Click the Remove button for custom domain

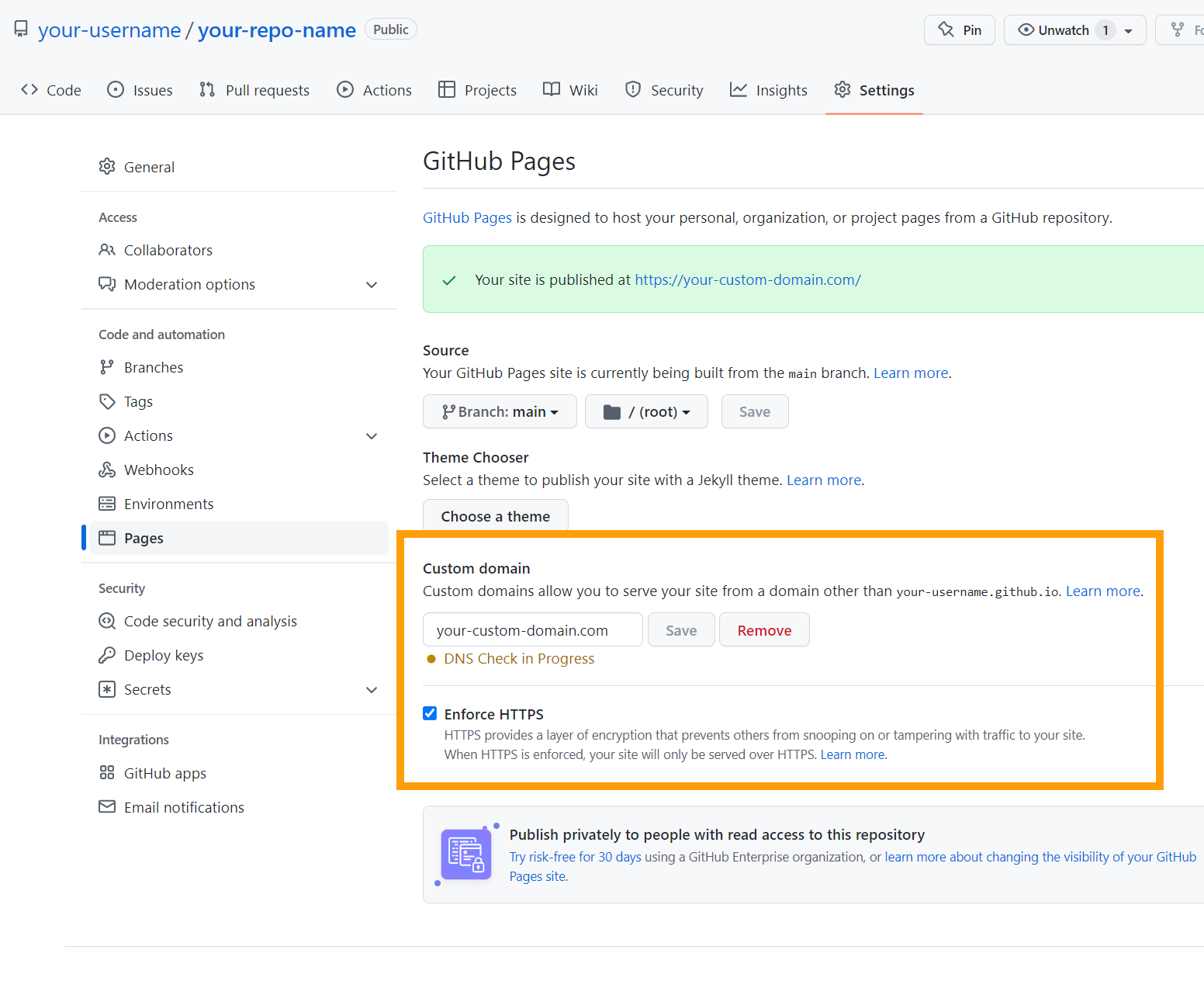pos(764,629)
